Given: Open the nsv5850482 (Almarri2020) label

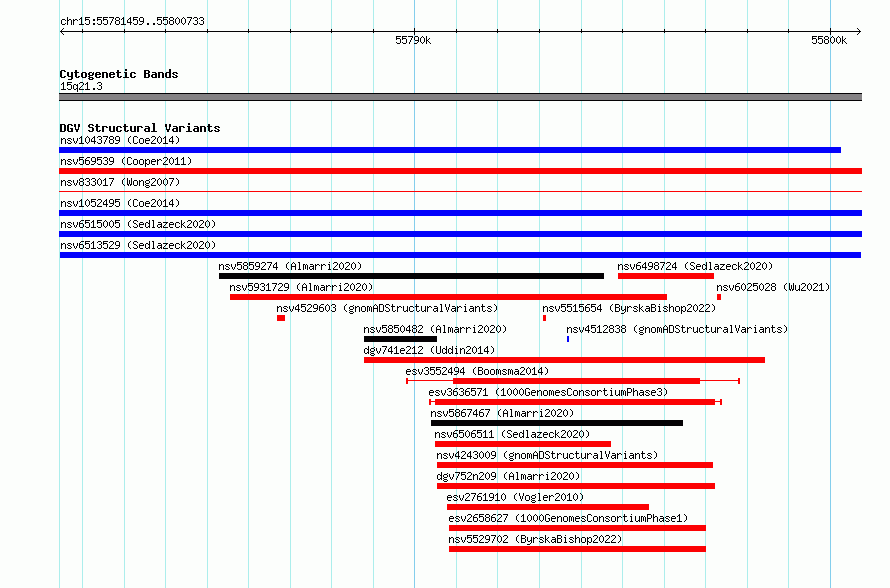Looking at the screenshot, I should [435, 329].
